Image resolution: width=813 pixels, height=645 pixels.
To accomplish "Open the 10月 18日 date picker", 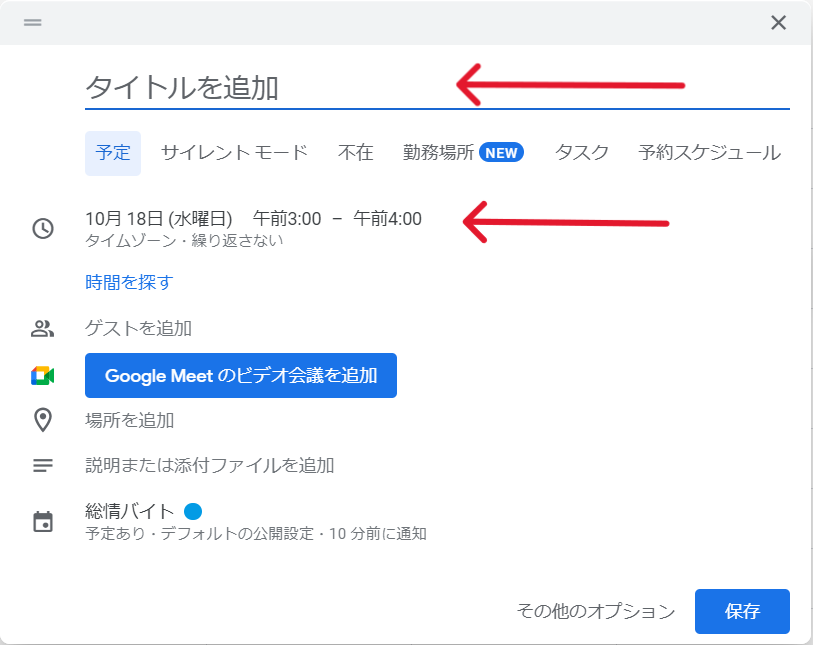I will coord(159,219).
